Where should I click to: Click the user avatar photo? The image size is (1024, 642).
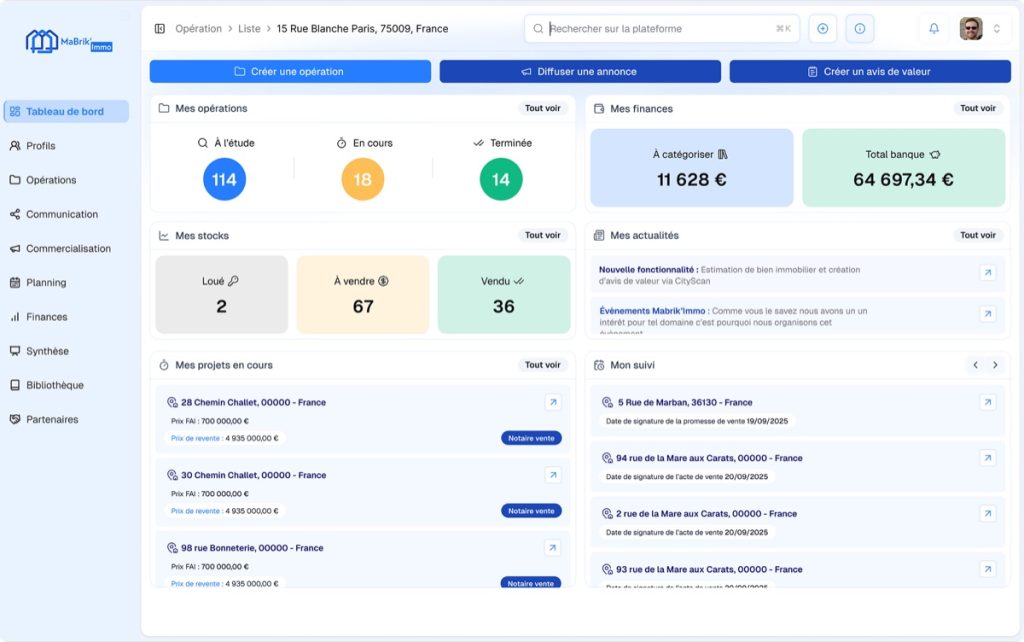pyautogui.click(x=970, y=29)
